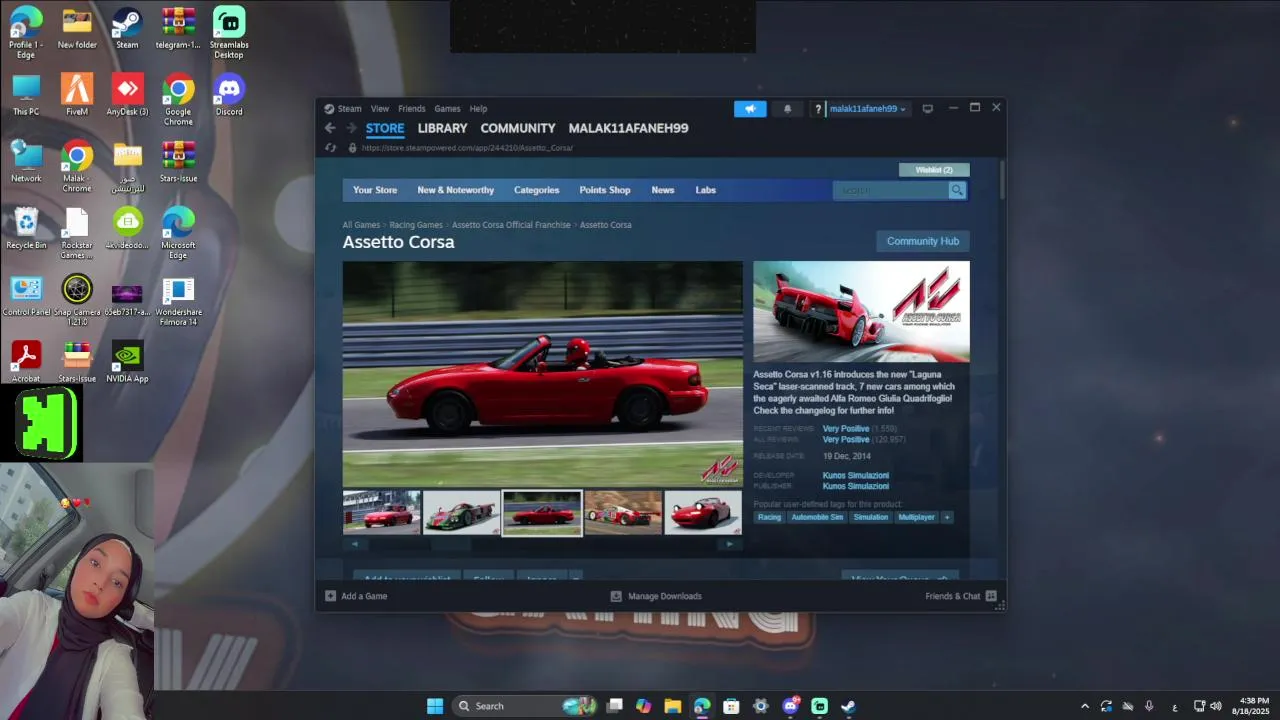Viewport: 1280px width, 720px height.
Task: Select the Multiplayer tag
Action: [x=916, y=517]
